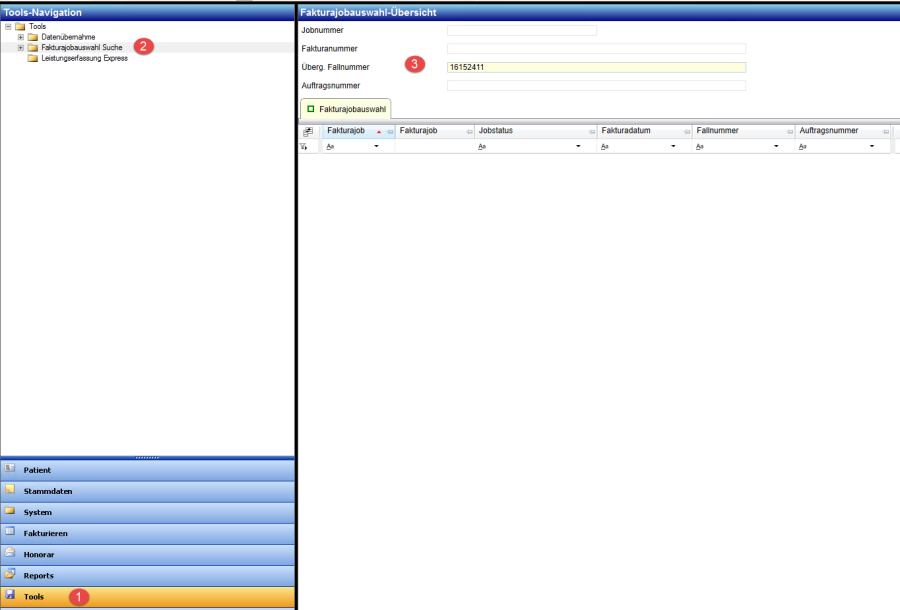Click the pin icon on Fakturadatum column

[x=687, y=132]
